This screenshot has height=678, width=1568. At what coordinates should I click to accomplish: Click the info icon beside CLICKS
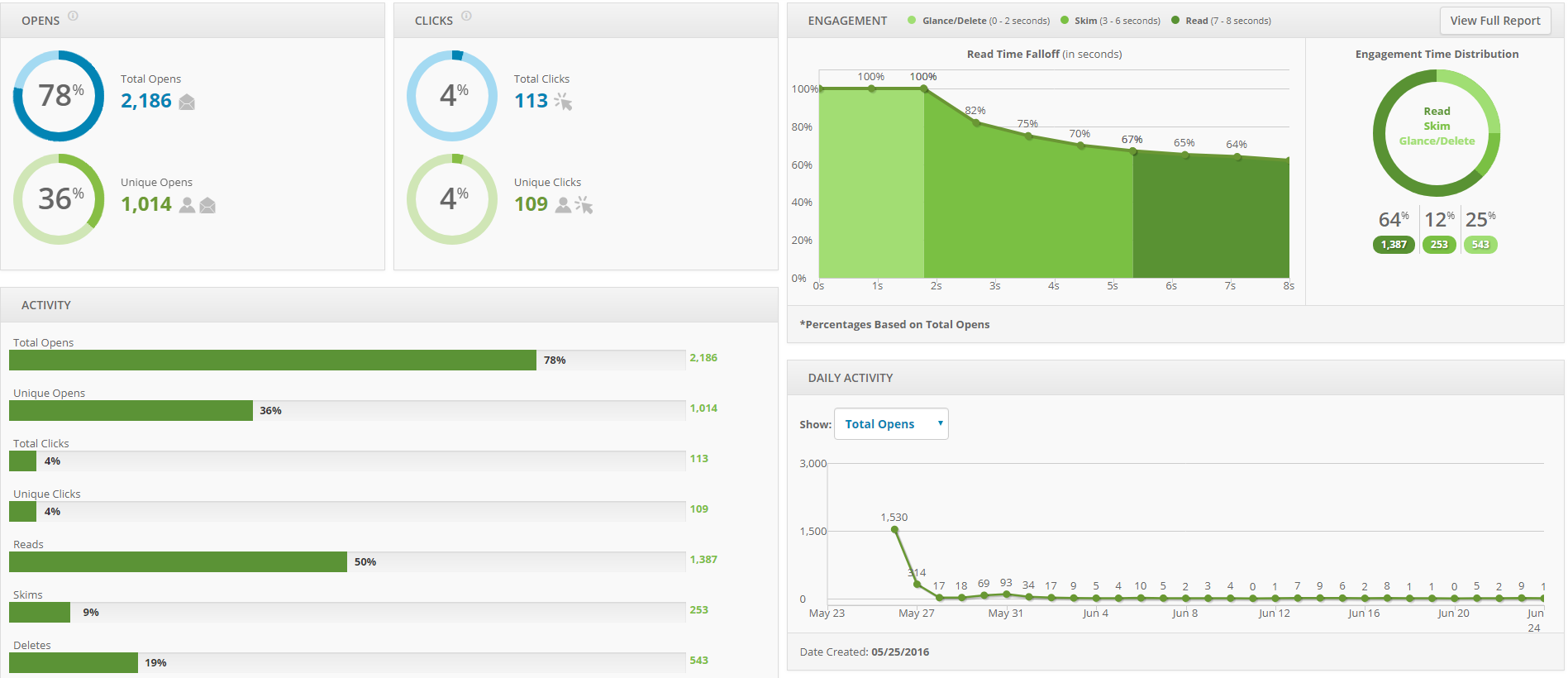[x=466, y=16]
